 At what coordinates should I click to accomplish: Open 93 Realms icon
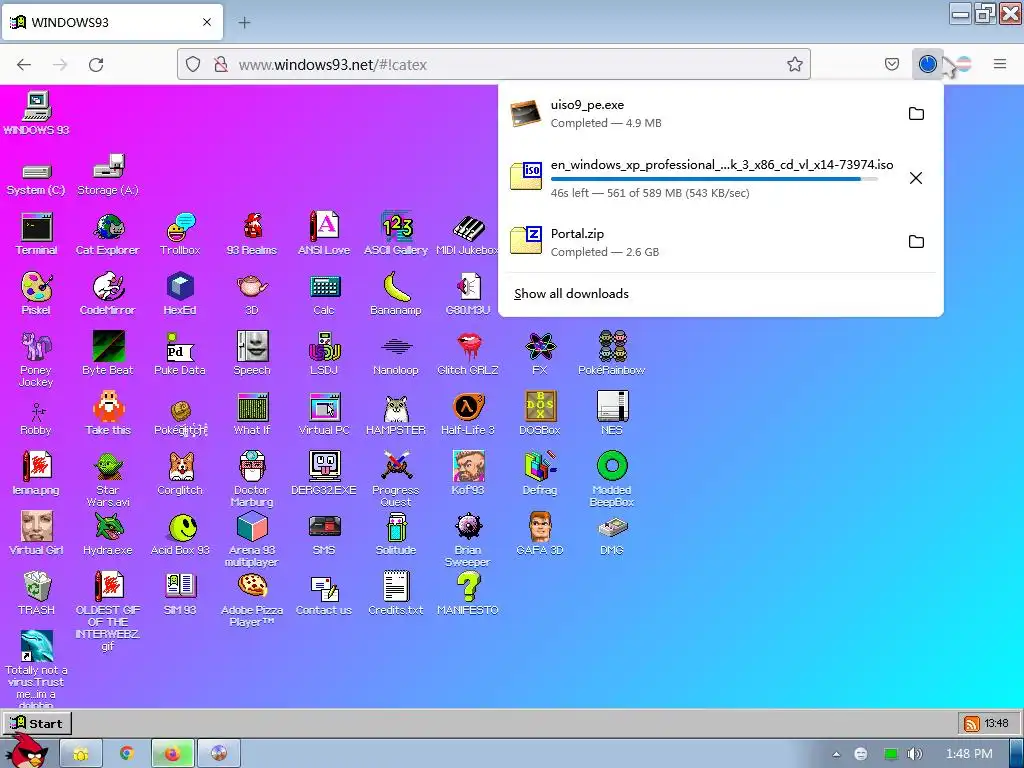click(x=252, y=233)
